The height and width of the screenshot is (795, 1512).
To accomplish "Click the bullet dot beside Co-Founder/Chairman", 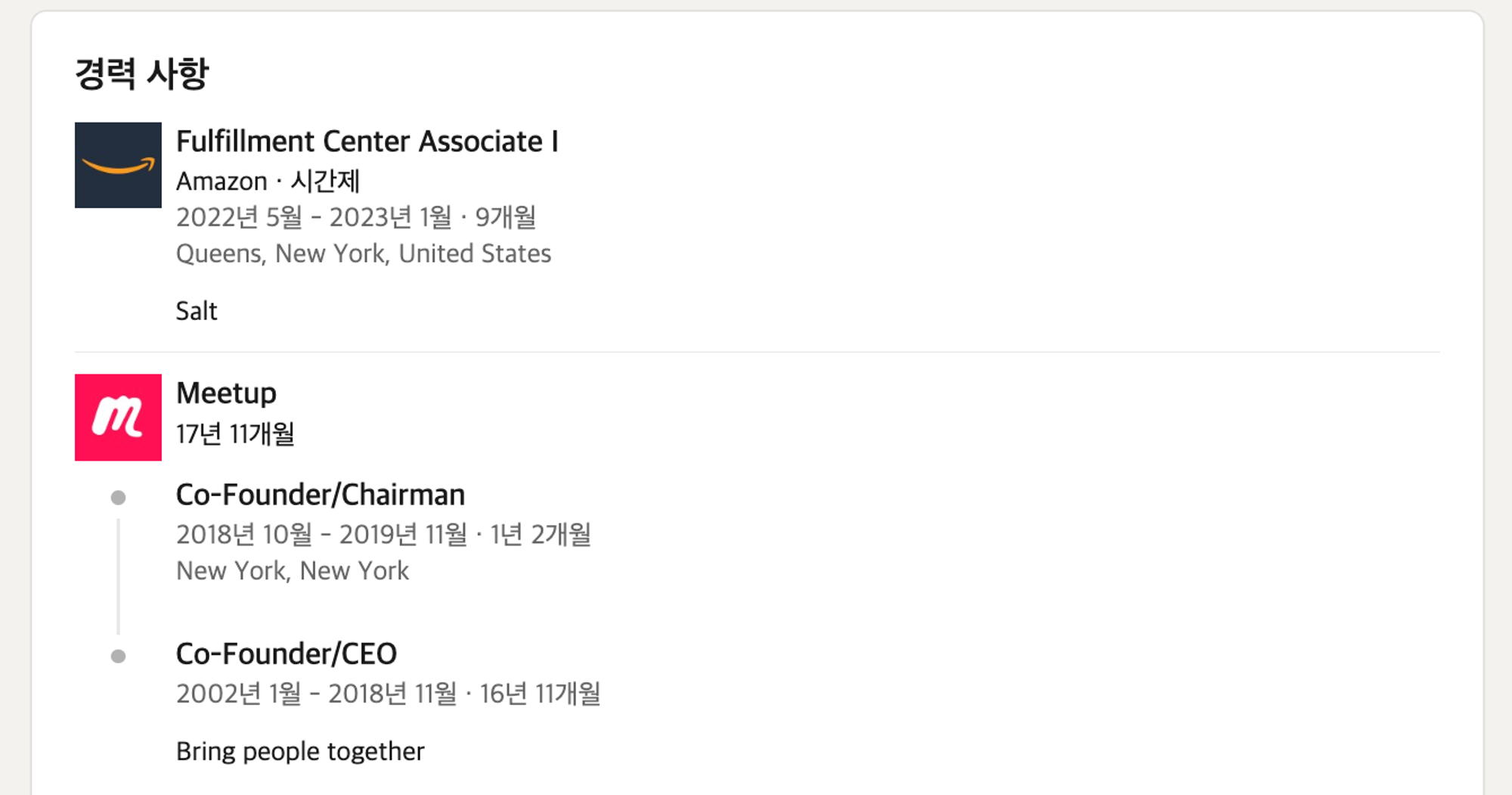I will tap(118, 497).
